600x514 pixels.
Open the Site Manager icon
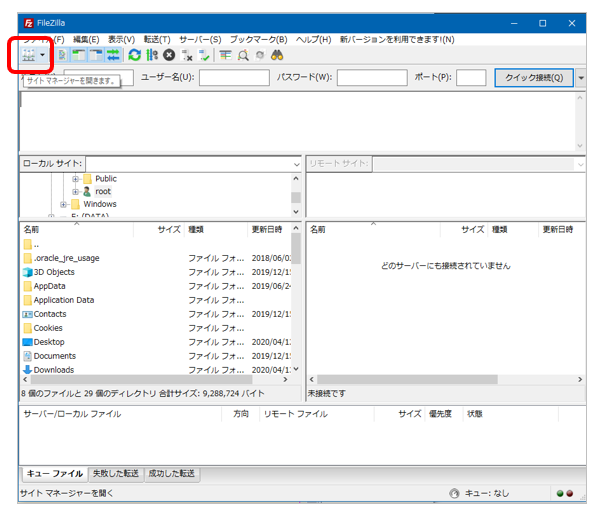coord(29,55)
